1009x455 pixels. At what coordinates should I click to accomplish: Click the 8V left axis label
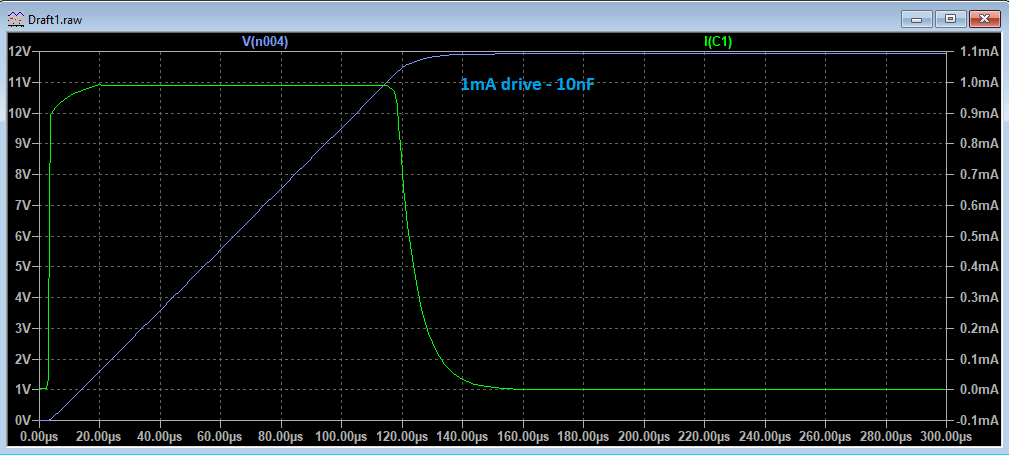[x=24, y=174]
